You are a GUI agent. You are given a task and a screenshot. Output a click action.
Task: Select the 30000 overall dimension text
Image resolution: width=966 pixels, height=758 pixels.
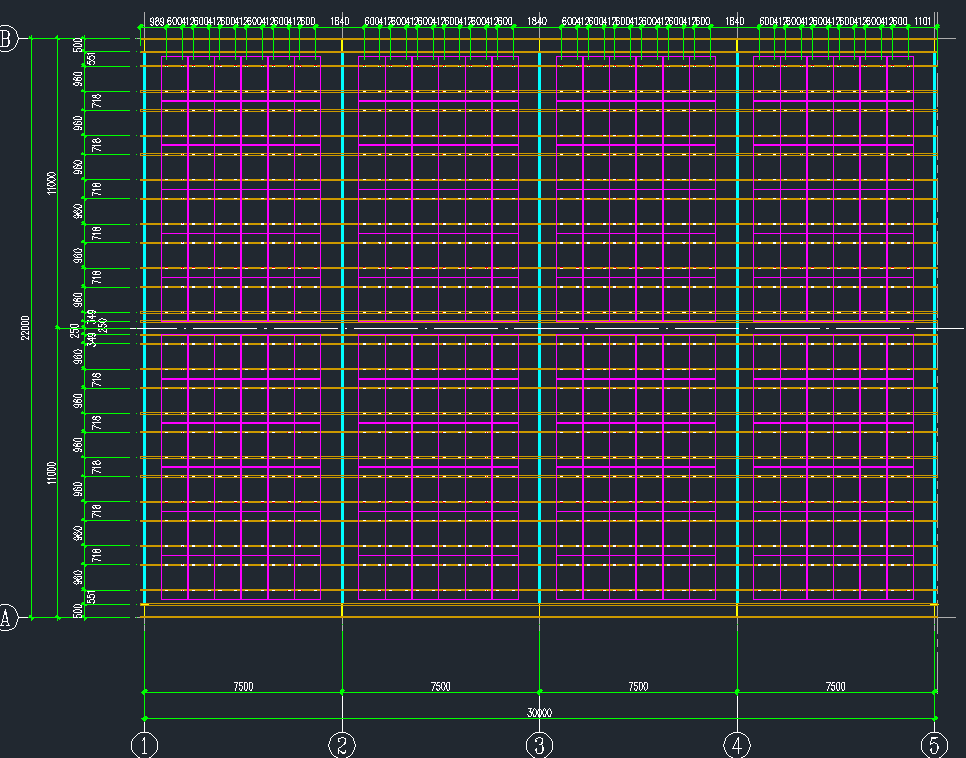[540, 712]
